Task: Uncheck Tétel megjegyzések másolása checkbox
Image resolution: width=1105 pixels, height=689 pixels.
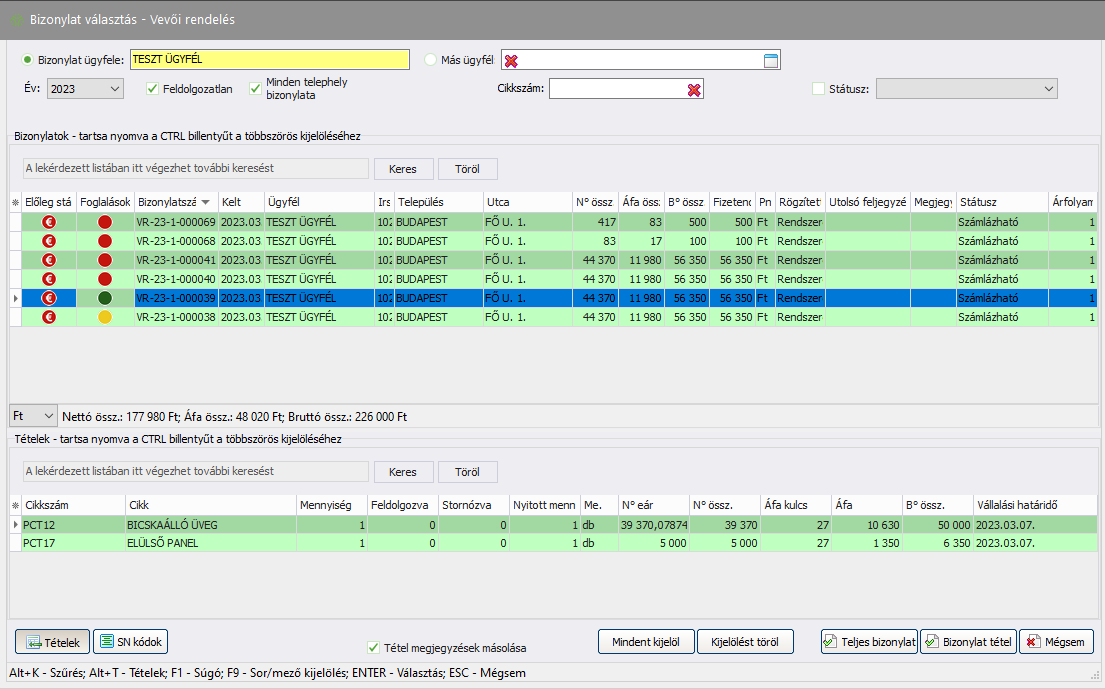Action: click(374, 647)
